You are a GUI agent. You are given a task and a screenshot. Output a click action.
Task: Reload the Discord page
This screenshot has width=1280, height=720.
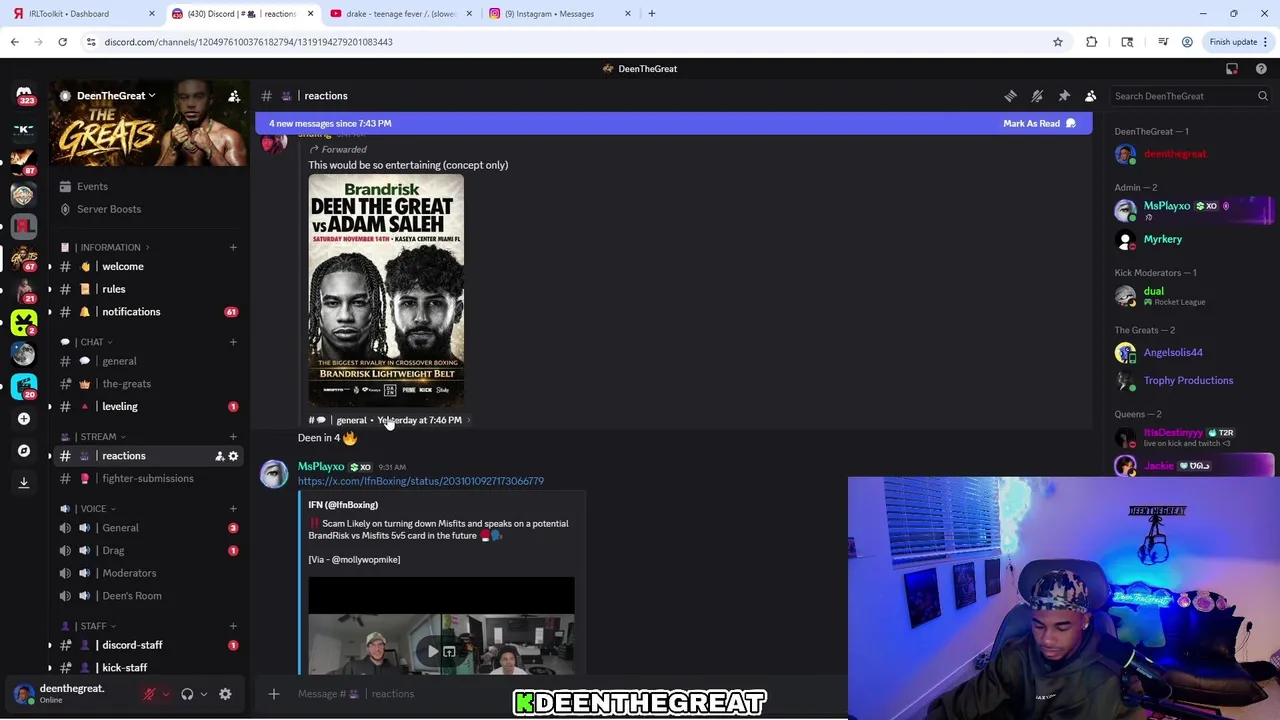[x=62, y=42]
